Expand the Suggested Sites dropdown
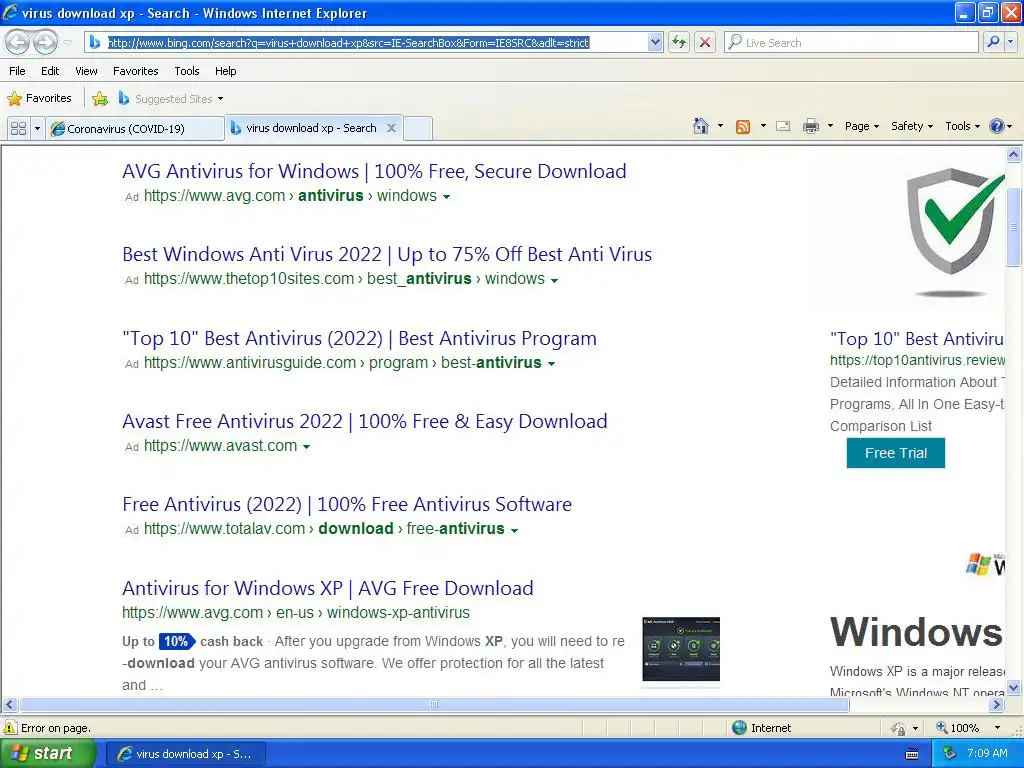 pyautogui.click(x=220, y=99)
